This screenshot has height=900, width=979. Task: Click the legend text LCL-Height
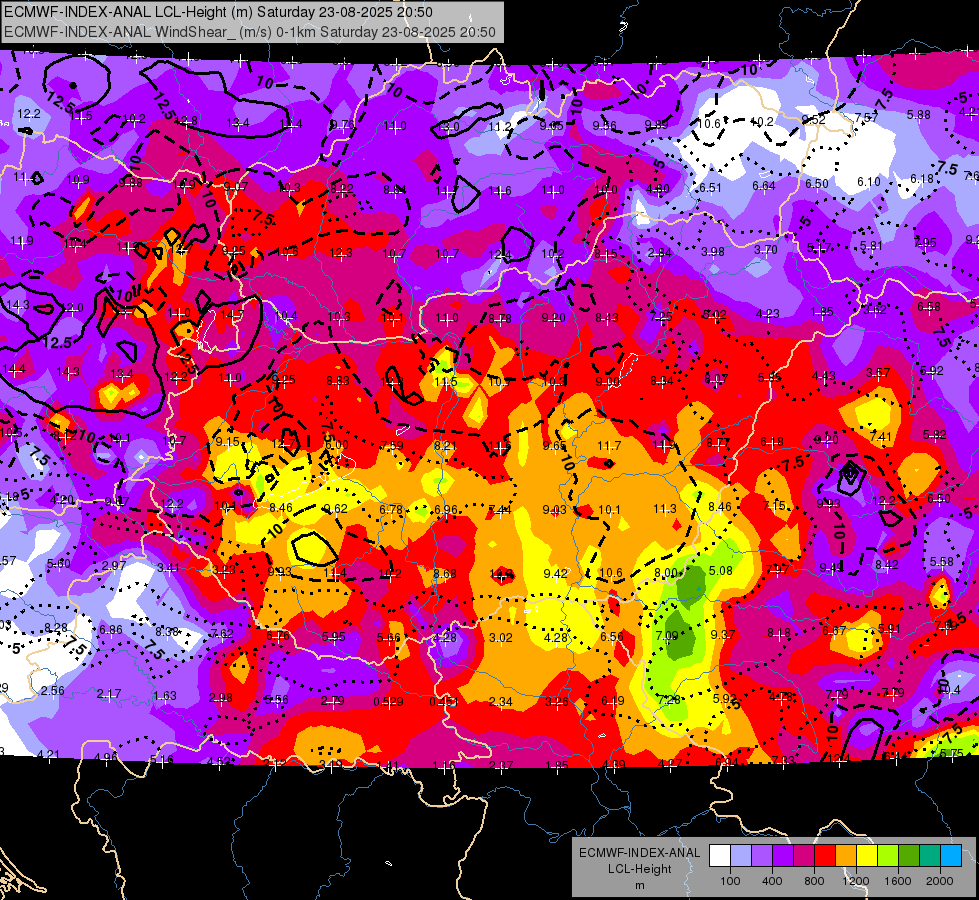coord(640,869)
